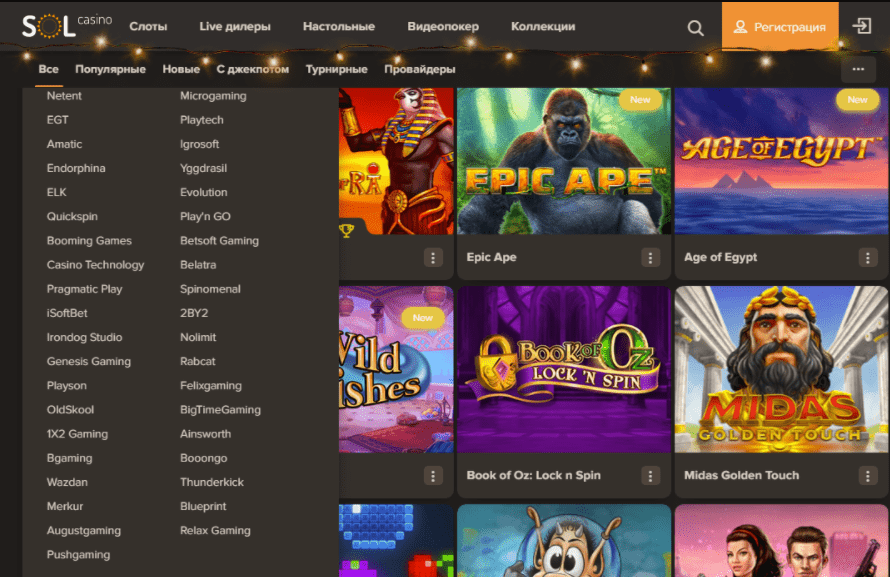Open the search magnifier icon

pos(695,27)
